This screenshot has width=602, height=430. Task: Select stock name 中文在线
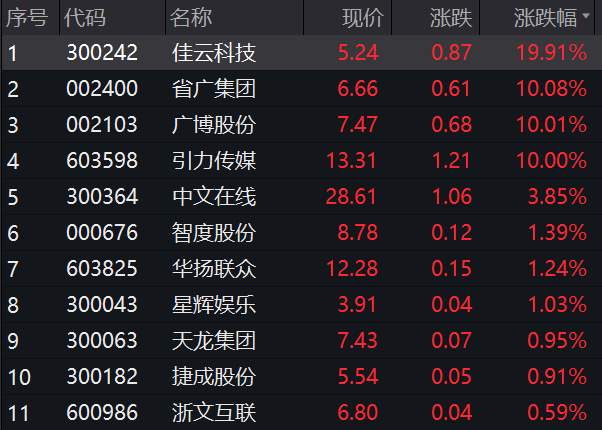[214, 197]
